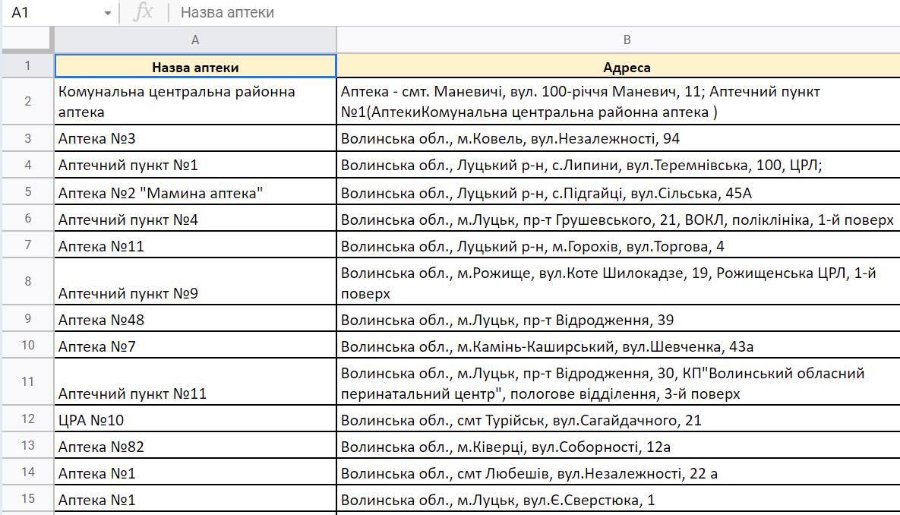Select the row 8 header
The width and height of the screenshot is (900, 515).
27,282
